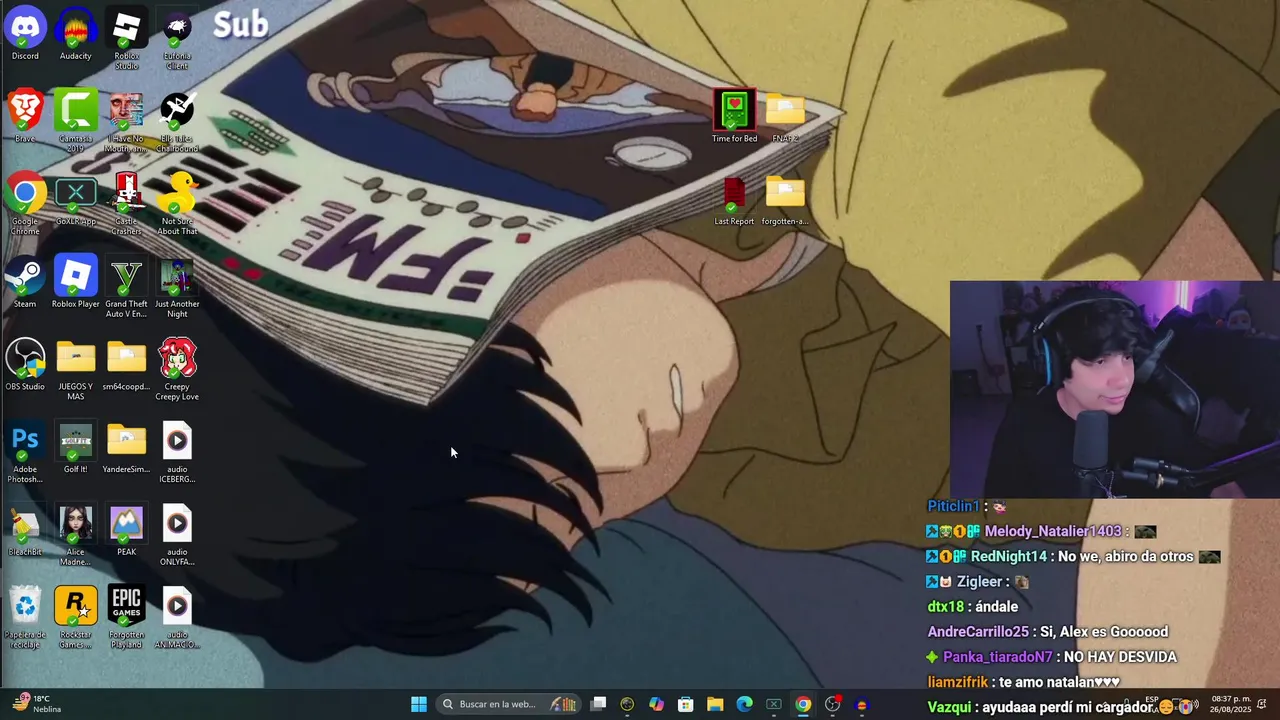Viewport: 1280px width, 720px height.
Task: Select the audio ANIMACIO media file
Action: (x=177, y=617)
